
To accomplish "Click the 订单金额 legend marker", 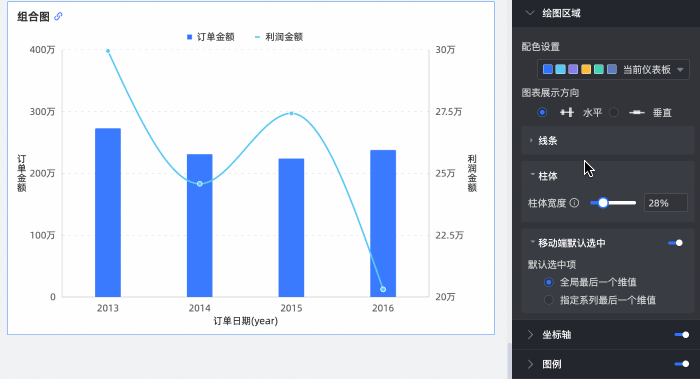I will coord(190,37).
